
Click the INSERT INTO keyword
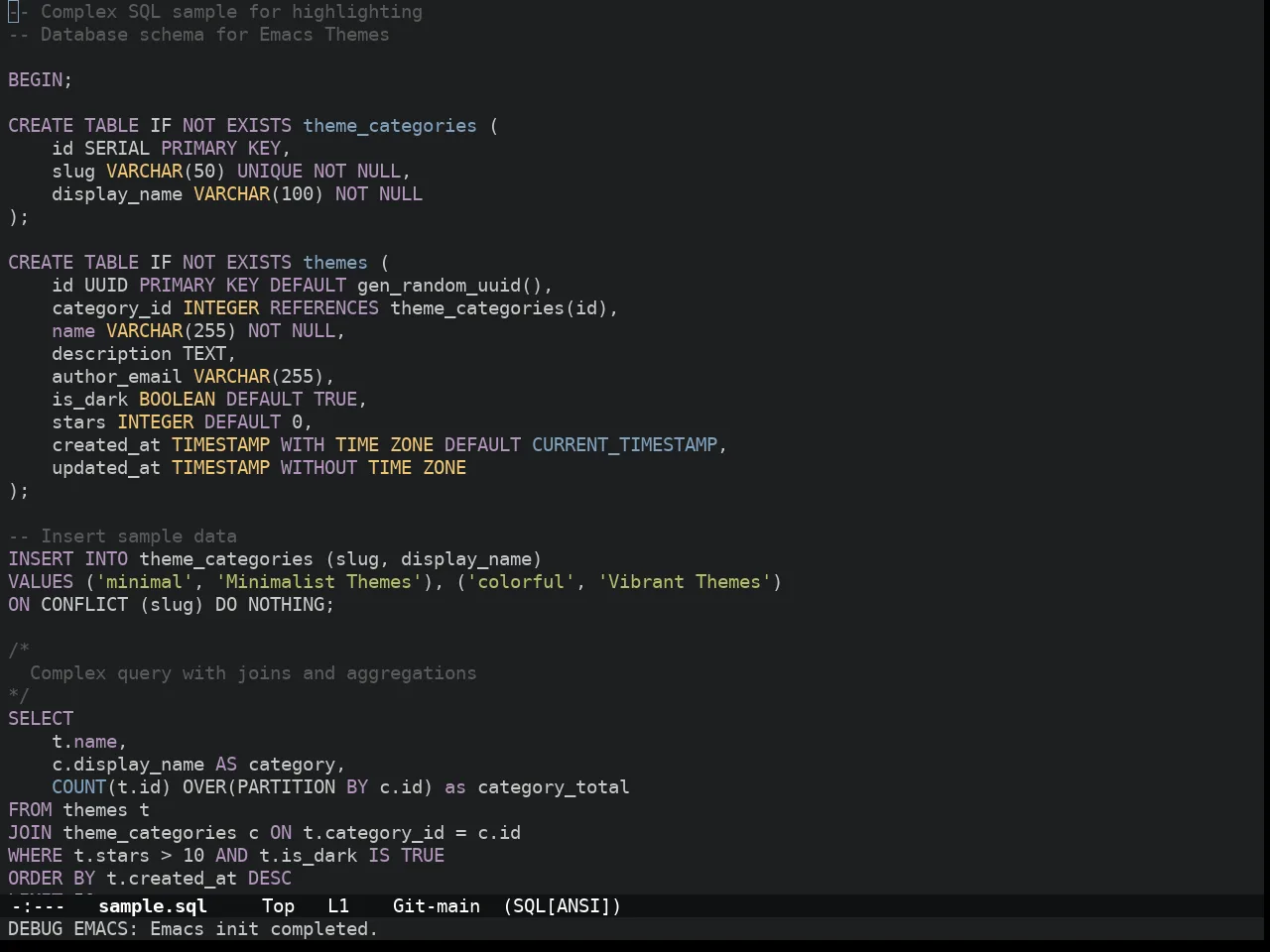click(x=68, y=558)
